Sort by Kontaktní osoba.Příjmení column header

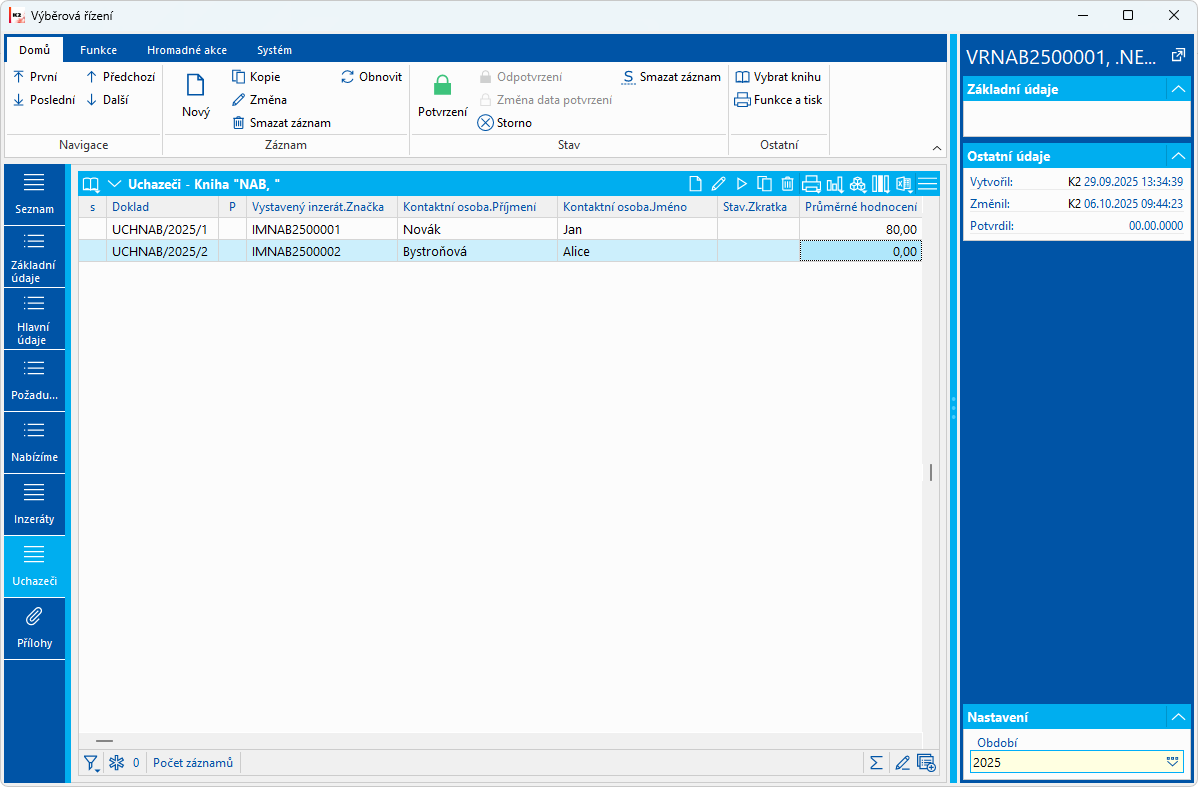click(x=477, y=207)
